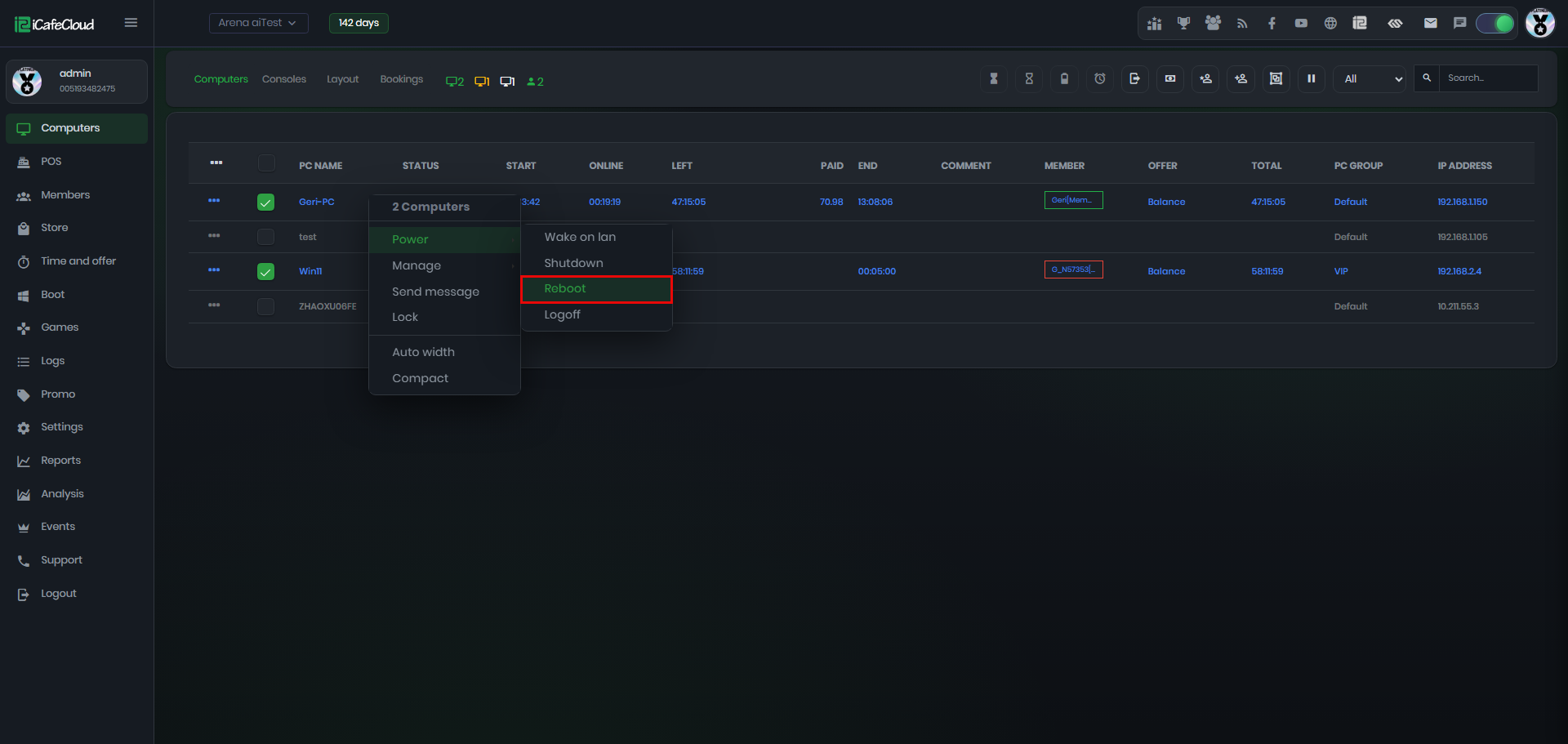Open POS in the sidebar

[77, 162]
